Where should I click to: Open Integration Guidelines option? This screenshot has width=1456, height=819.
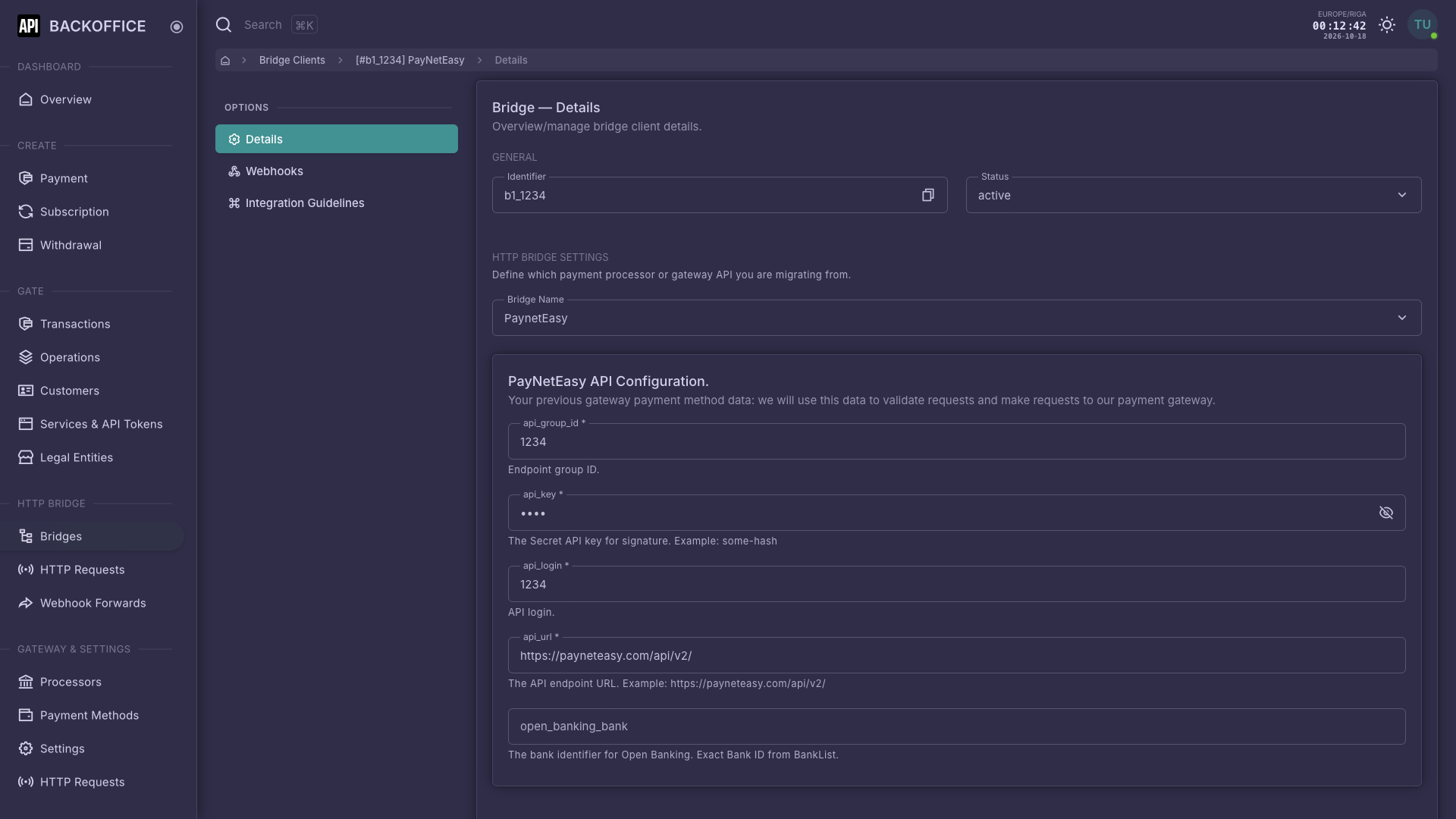(337, 203)
